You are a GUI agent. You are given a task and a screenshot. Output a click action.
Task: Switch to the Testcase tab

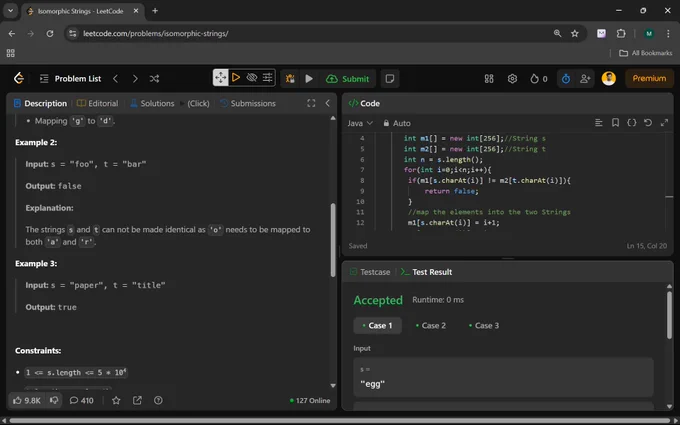coord(370,272)
